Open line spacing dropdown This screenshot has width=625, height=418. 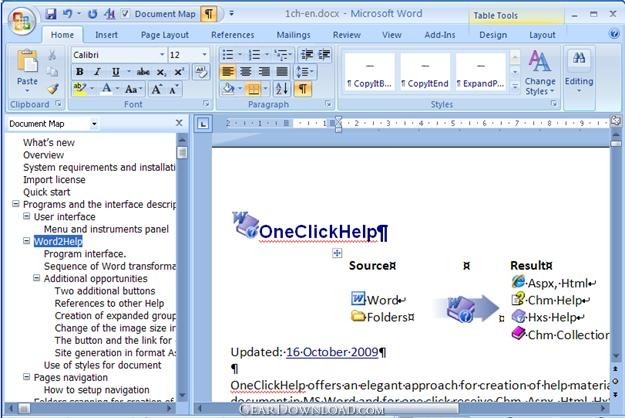click(x=305, y=72)
